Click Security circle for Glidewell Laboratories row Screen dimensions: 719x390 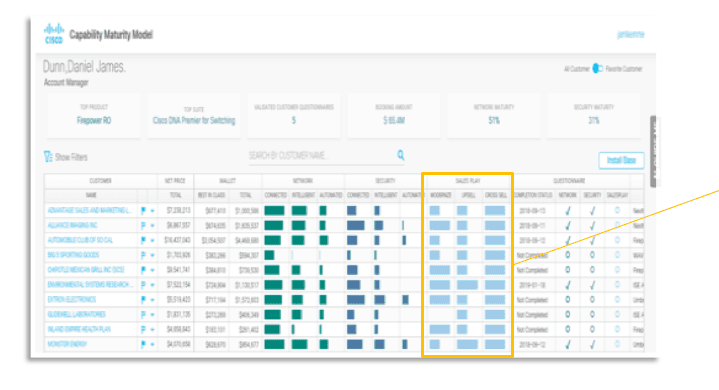(592, 314)
